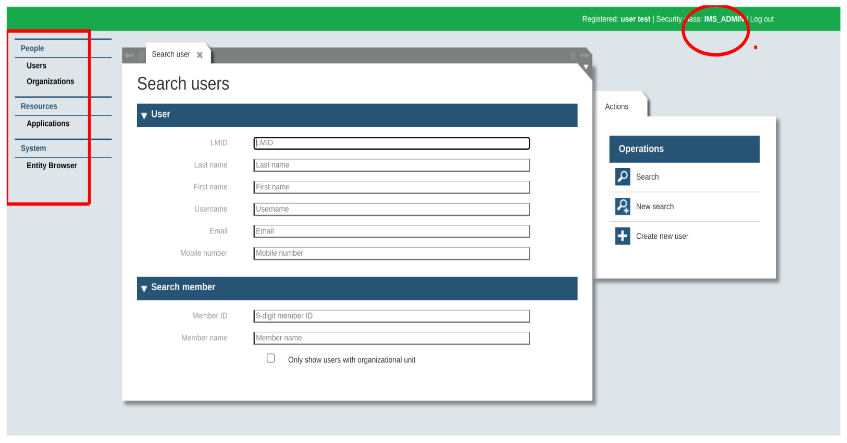Image resolution: width=847 pixels, height=443 pixels.
Task: Enable Only show users with organizational unit
Action: pyautogui.click(x=271, y=358)
